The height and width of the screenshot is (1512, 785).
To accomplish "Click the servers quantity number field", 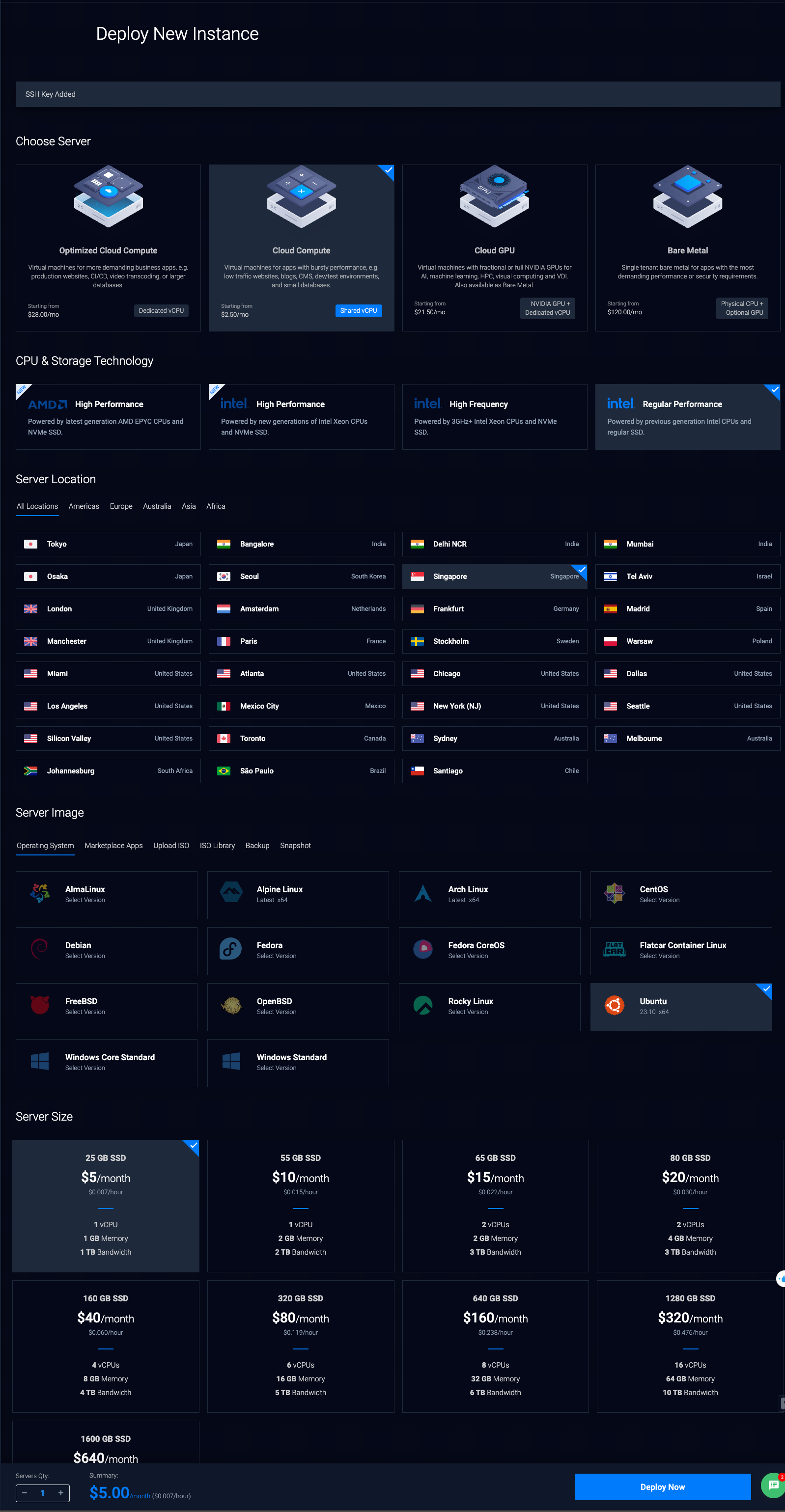I will click(42, 1493).
